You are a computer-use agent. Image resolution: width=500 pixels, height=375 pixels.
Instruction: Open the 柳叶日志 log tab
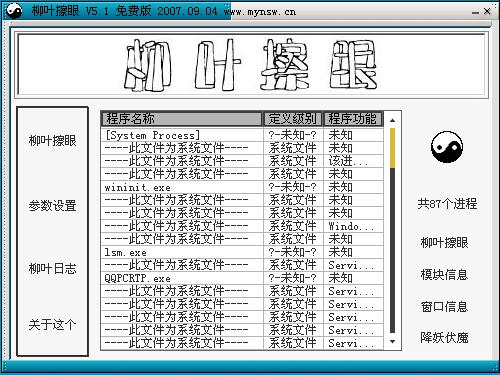point(52,268)
